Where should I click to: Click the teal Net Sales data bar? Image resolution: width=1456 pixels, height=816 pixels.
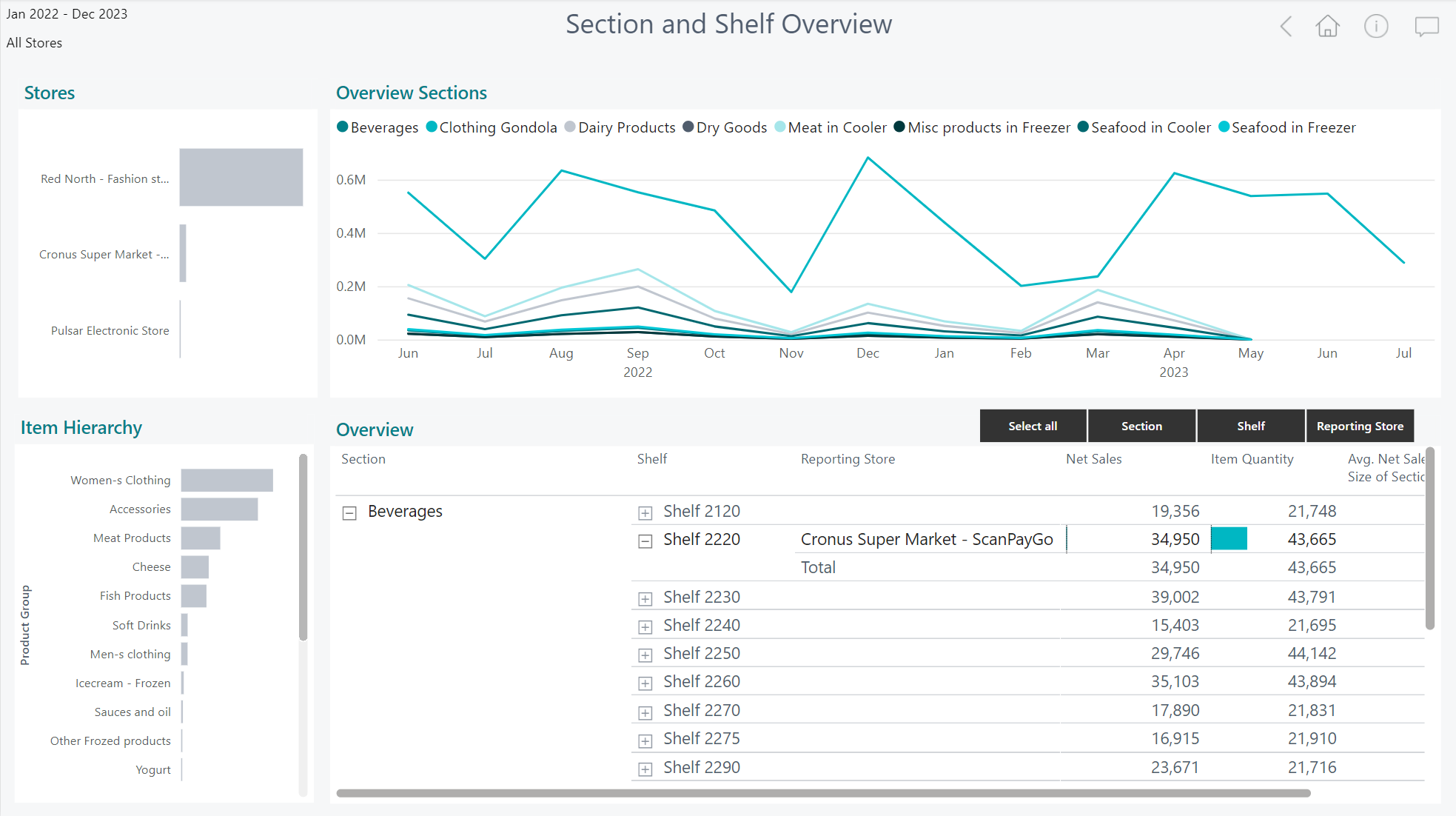click(x=1229, y=539)
